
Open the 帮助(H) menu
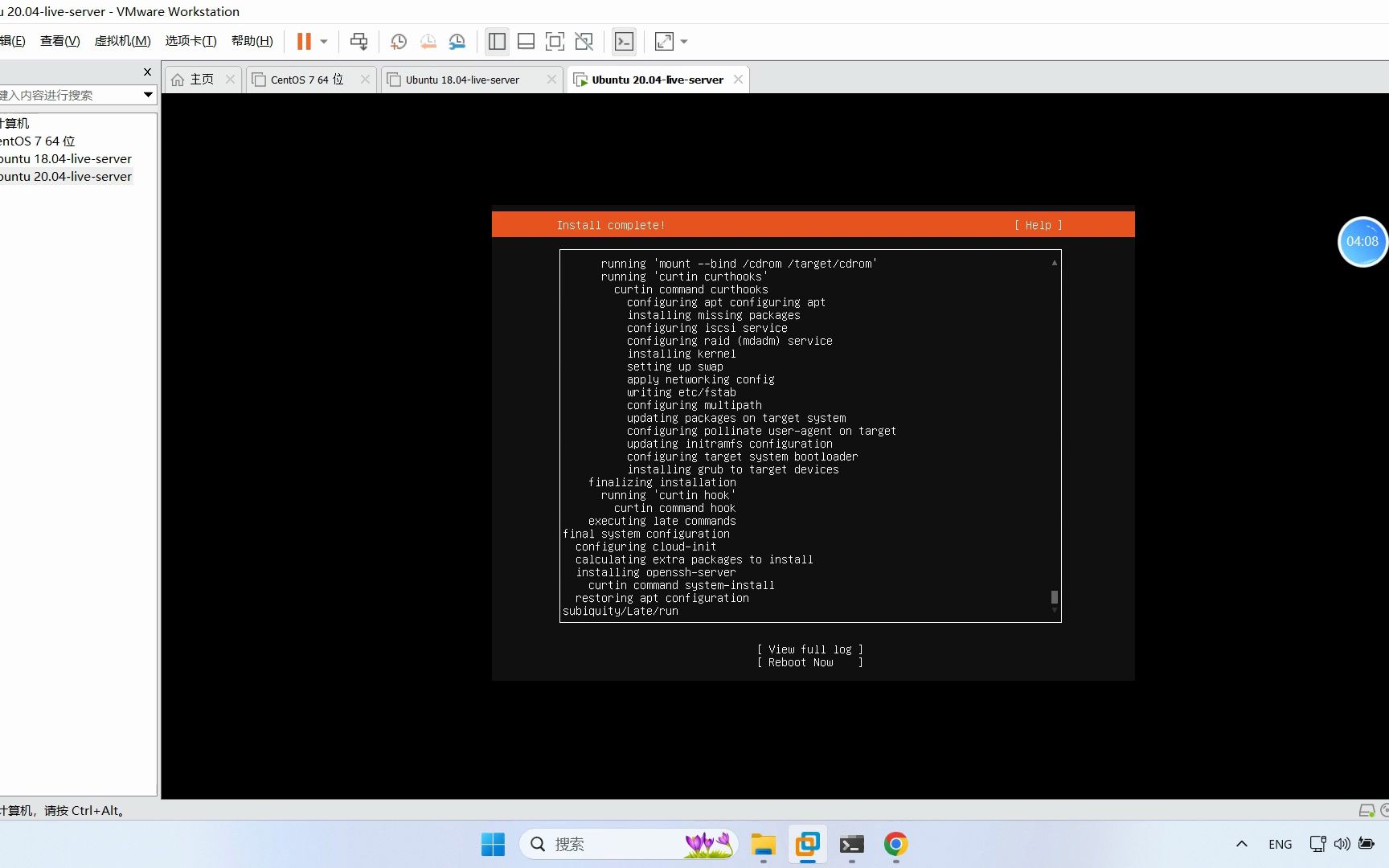[x=252, y=41]
